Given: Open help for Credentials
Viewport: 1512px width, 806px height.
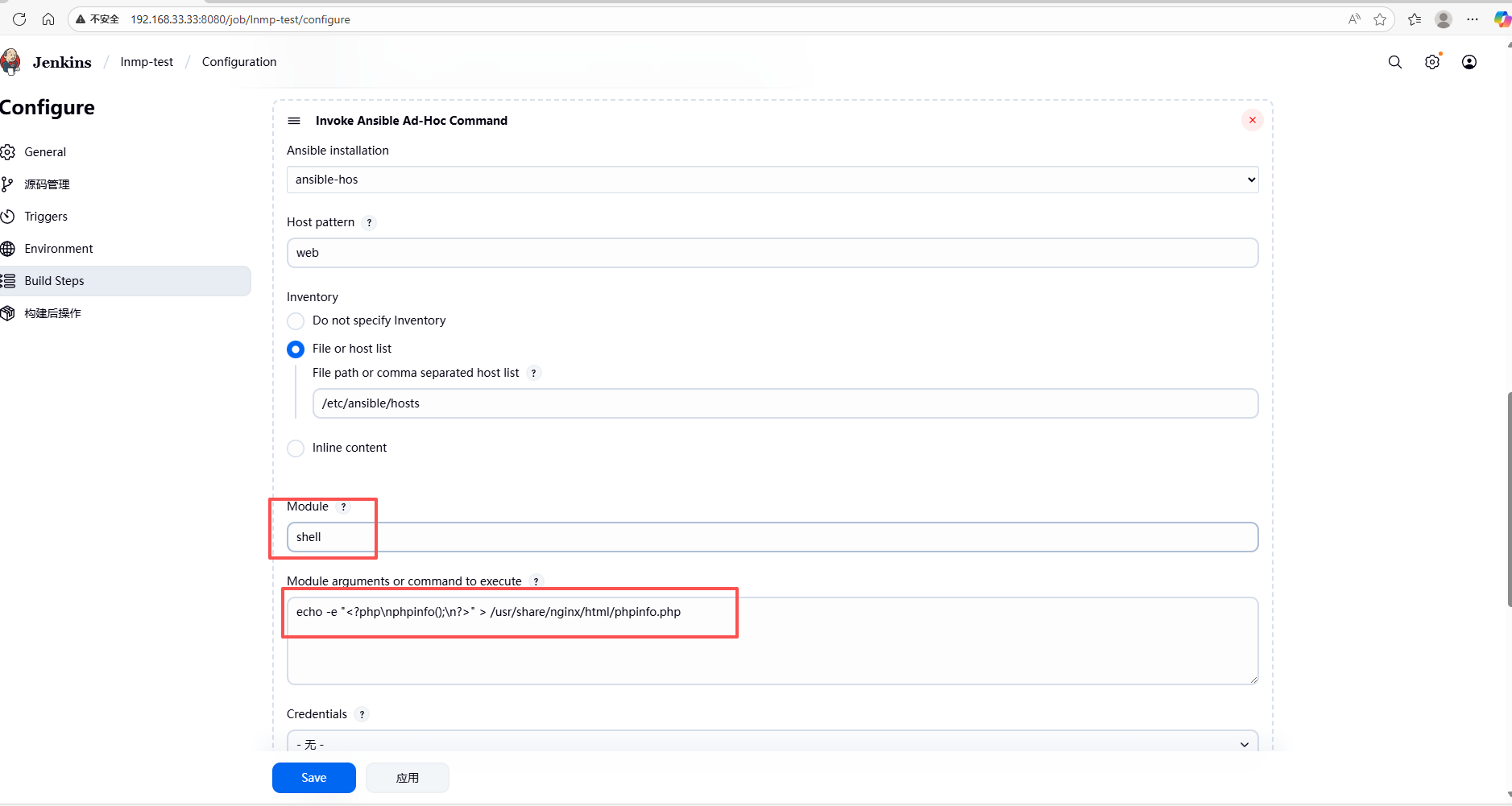Looking at the screenshot, I should click(x=362, y=714).
